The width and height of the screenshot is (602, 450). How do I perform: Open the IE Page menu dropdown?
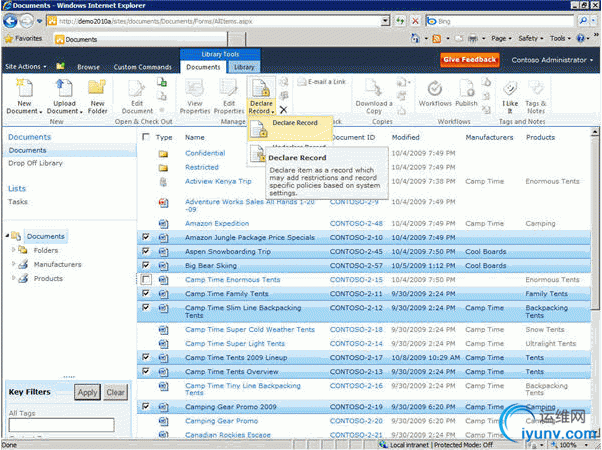501,38
